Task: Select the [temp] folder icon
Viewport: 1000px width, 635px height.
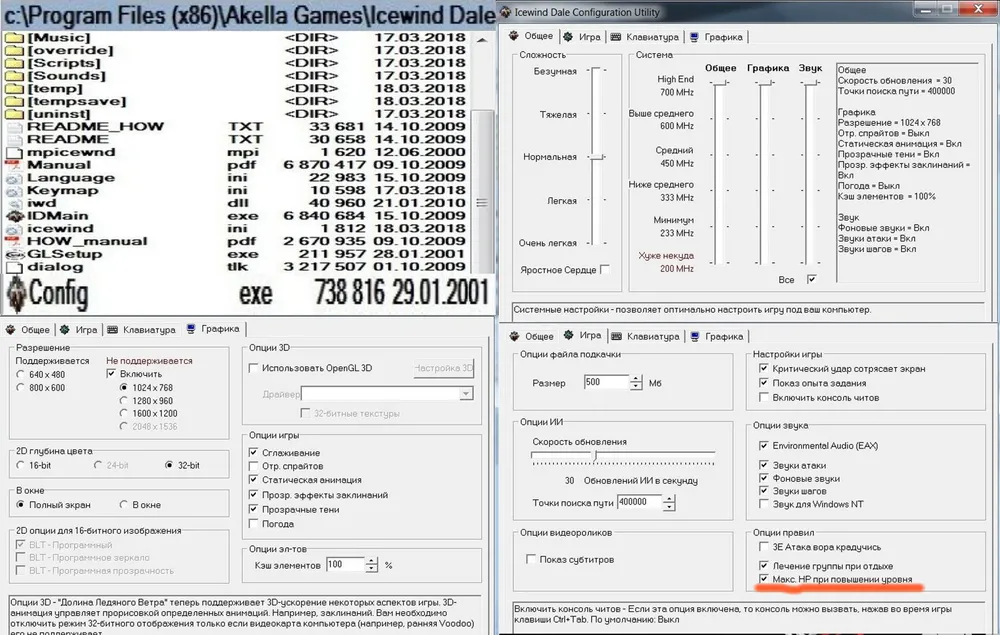Action: [x=14, y=89]
